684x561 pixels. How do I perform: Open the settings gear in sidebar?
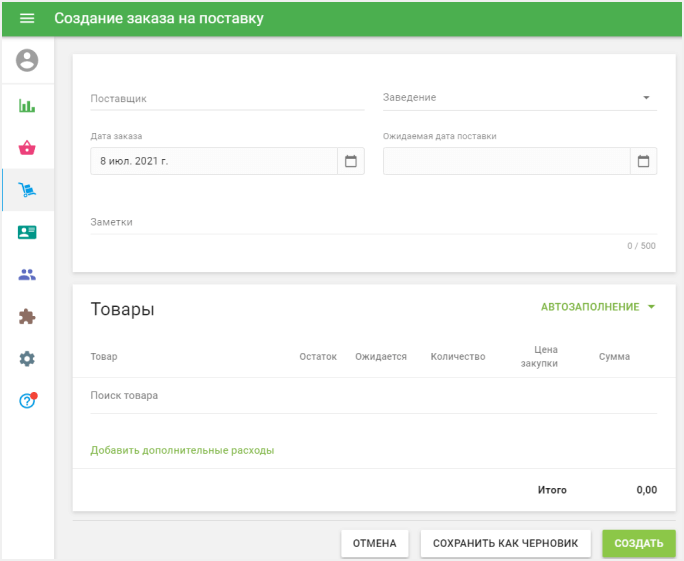pos(27,358)
